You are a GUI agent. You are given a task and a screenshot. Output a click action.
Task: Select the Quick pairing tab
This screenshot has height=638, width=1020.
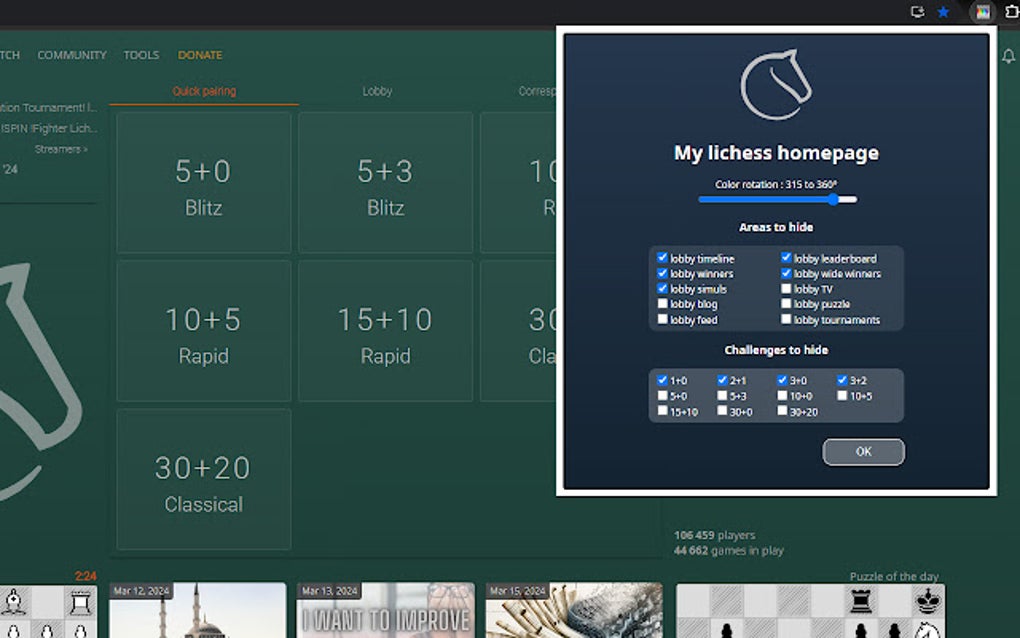click(204, 91)
